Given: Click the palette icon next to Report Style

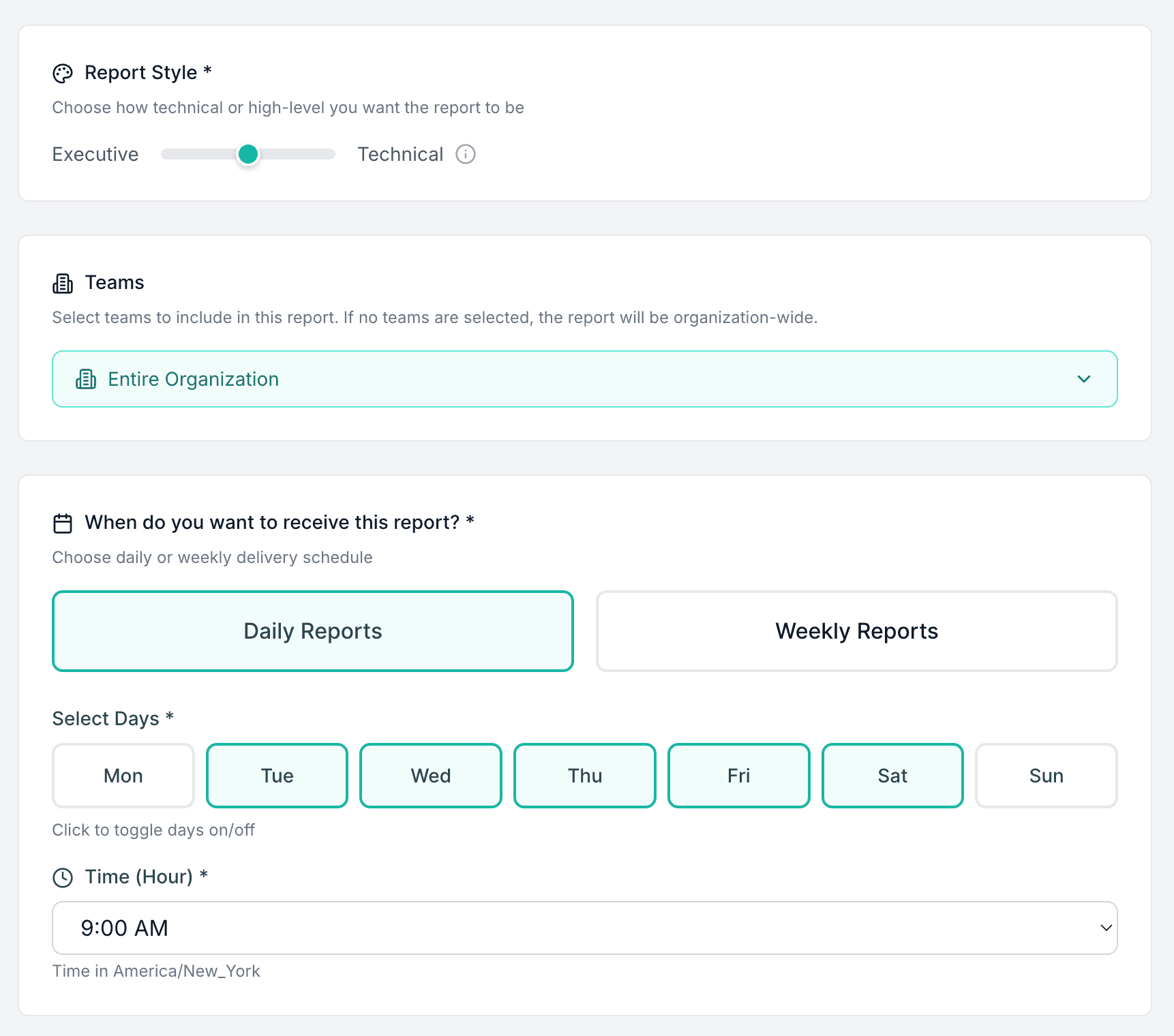Looking at the screenshot, I should click(x=63, y=72).
